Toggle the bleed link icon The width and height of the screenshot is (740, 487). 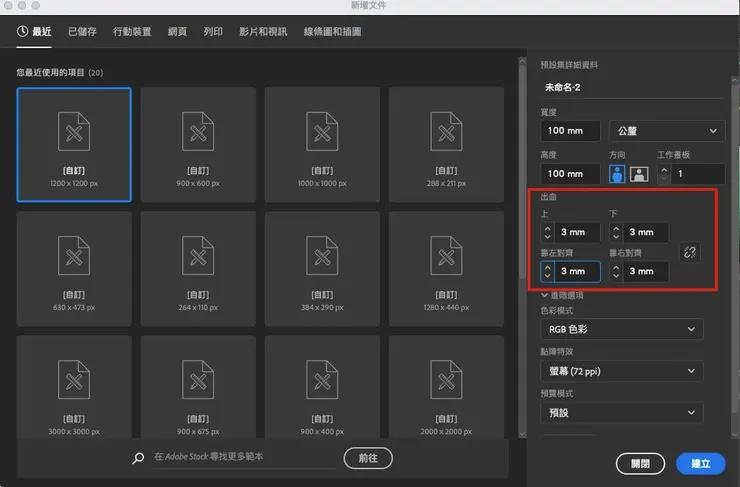click(x=690, y=252)
